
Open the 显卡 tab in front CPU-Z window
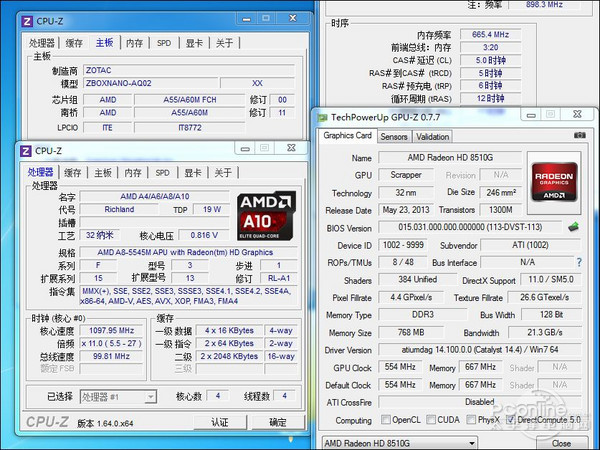point(192,173)
